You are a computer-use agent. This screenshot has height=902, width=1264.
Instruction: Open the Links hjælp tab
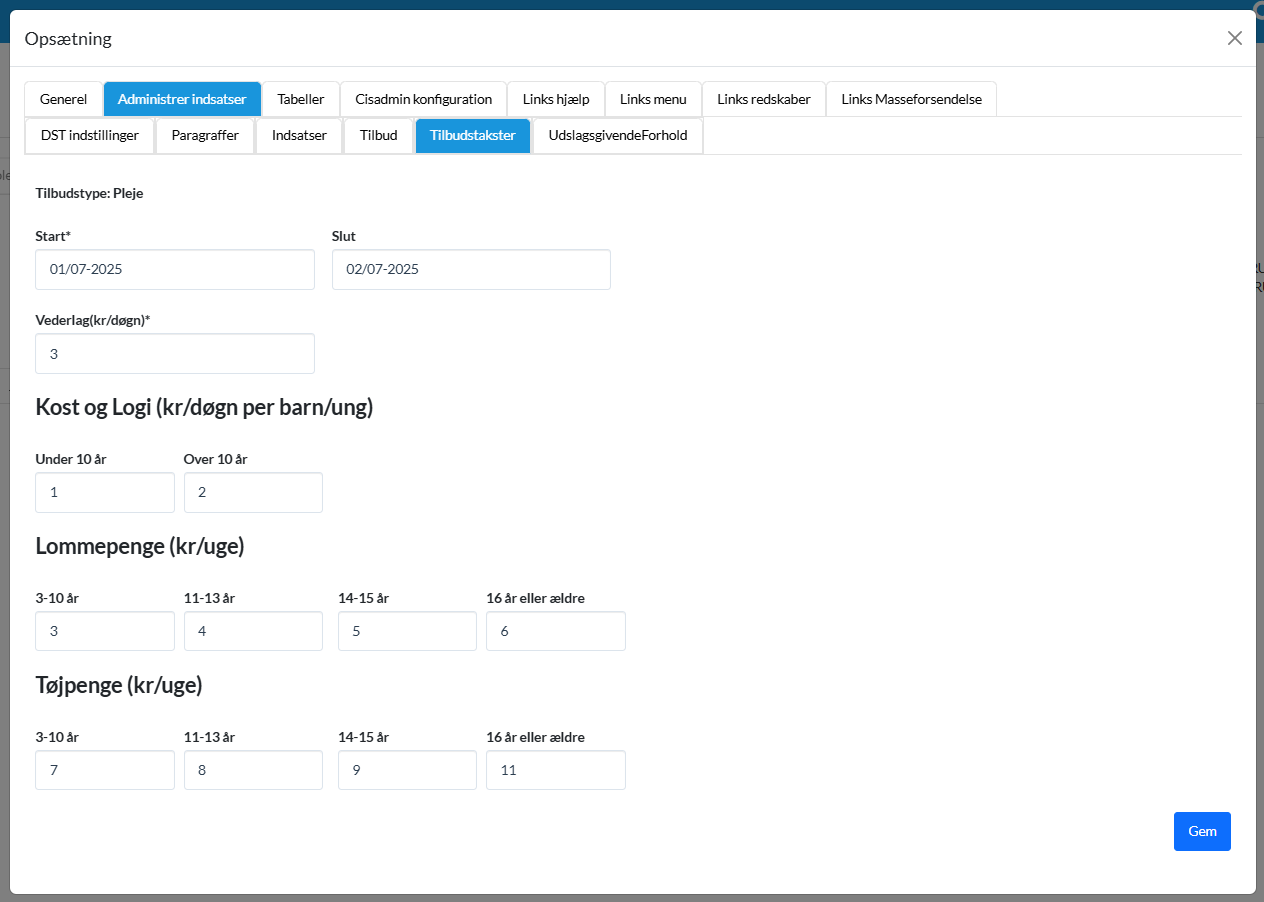(x=555, y=99)
